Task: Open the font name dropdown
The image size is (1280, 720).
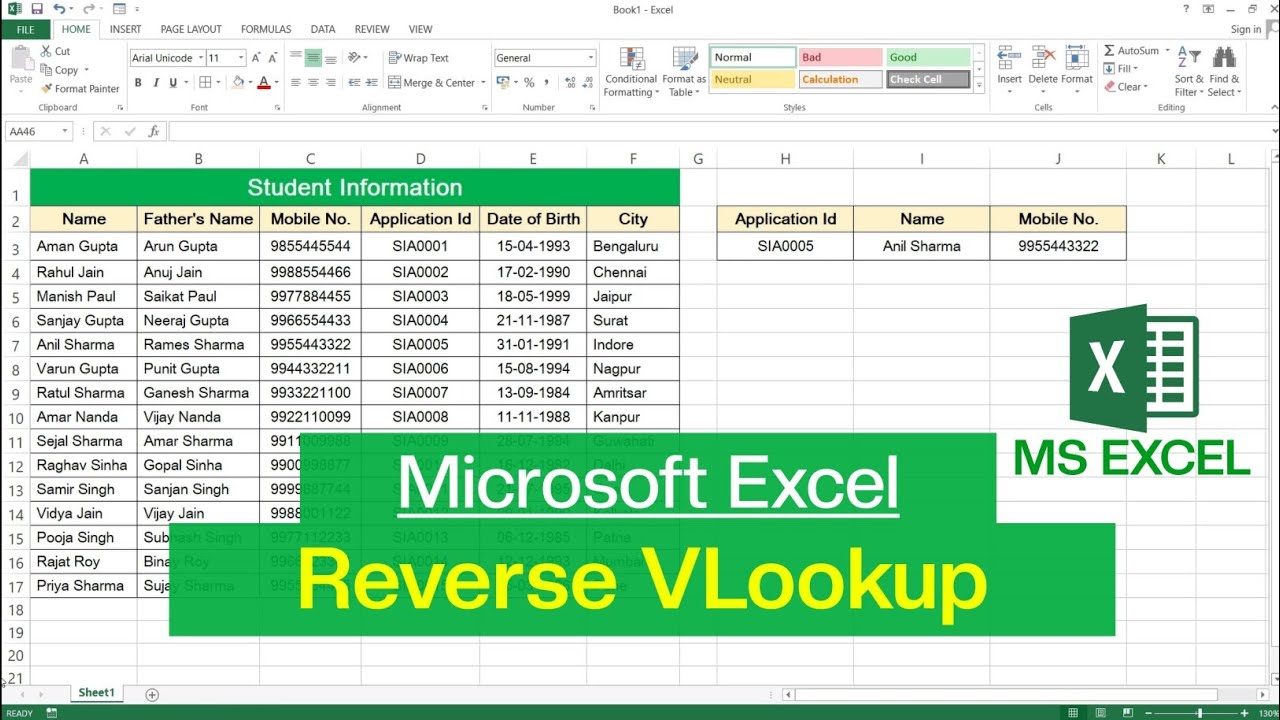Action: coord(201,58)
